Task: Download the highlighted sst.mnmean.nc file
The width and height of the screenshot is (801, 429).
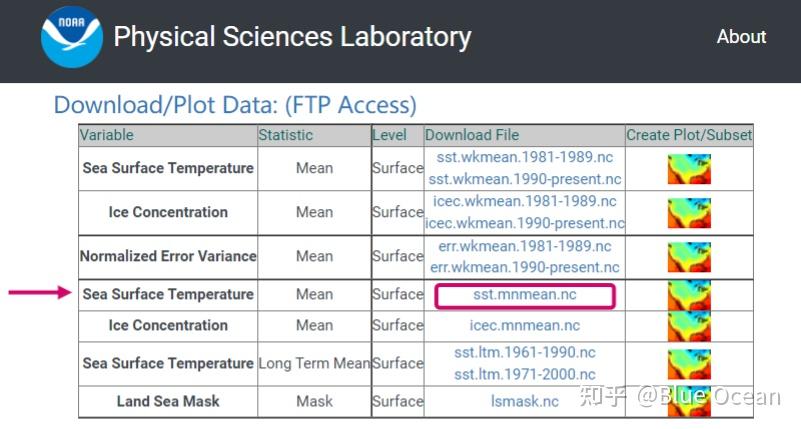Action: coord(525,295)
